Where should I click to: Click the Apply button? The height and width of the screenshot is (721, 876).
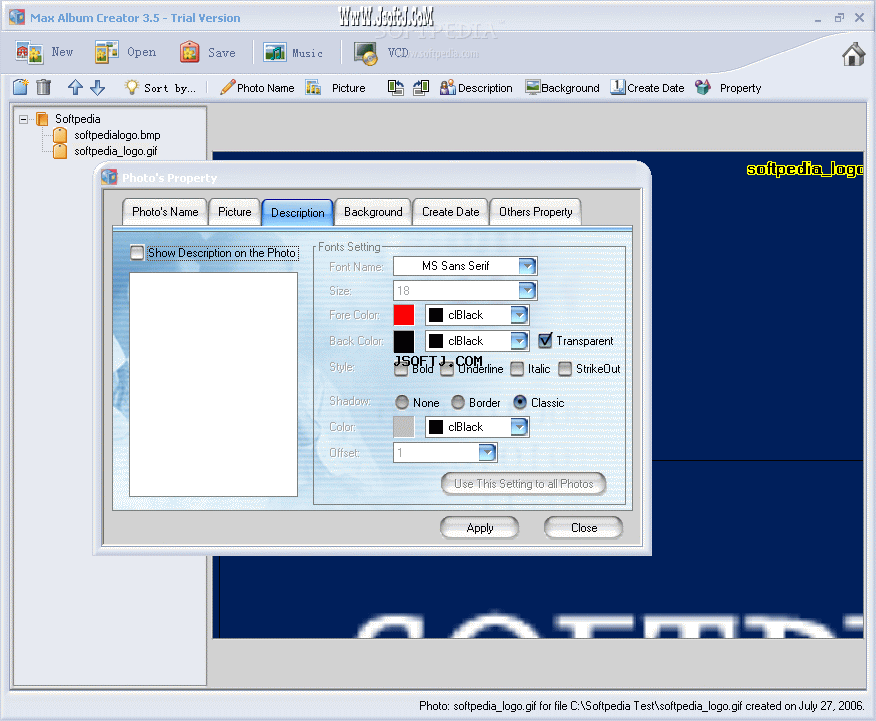pos(479,528)
